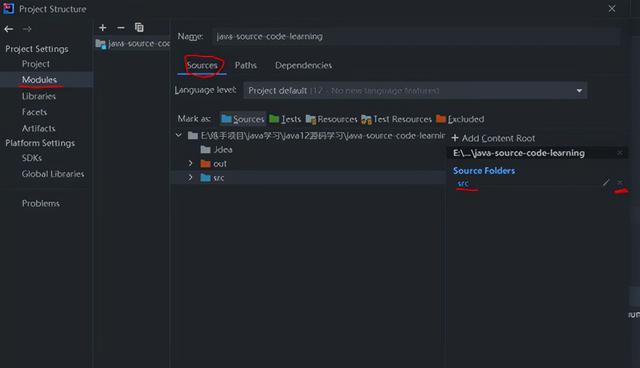
Task: Open SDKs platform settings
Action: pos(32,158)
